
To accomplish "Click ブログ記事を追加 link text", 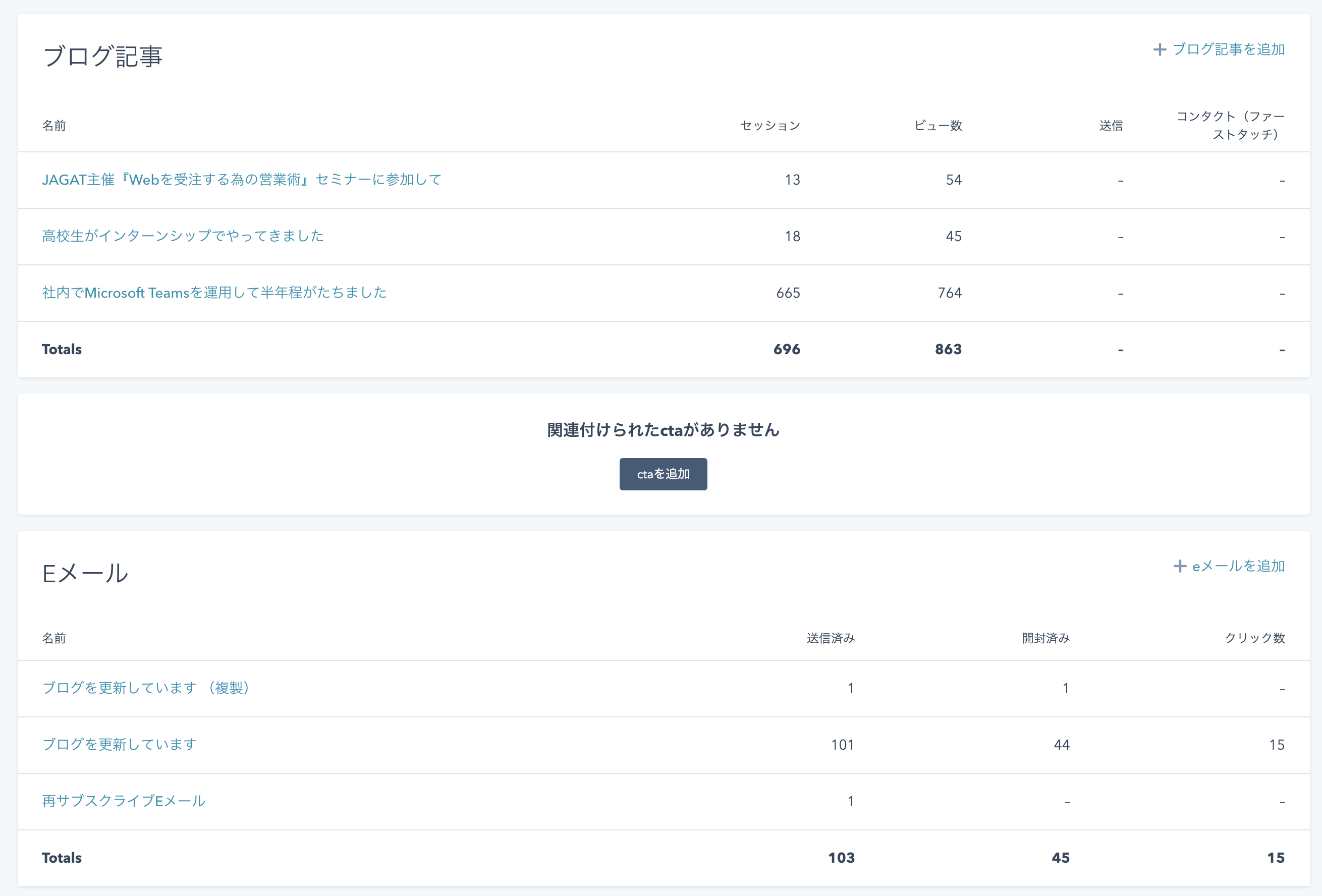I will coord(1228,49).
